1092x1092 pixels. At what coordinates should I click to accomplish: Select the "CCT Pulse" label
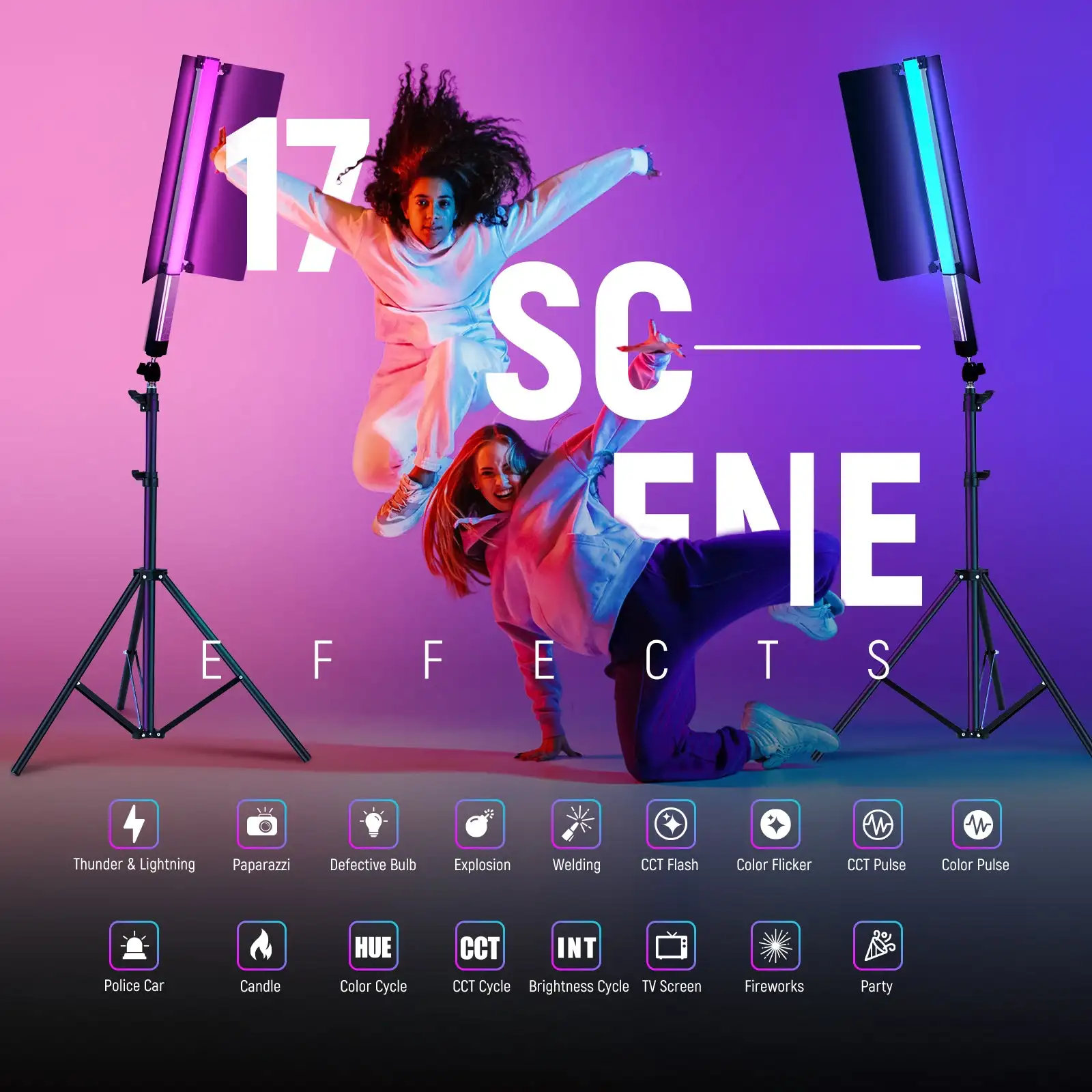[876, 865]
